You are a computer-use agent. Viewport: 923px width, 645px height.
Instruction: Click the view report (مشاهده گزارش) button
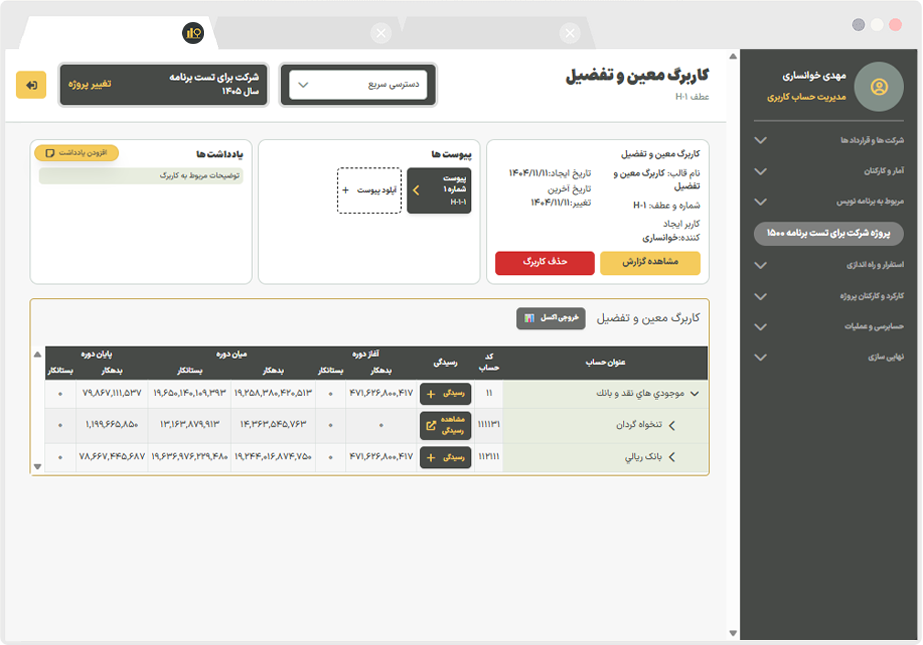(x=650, y=262)
